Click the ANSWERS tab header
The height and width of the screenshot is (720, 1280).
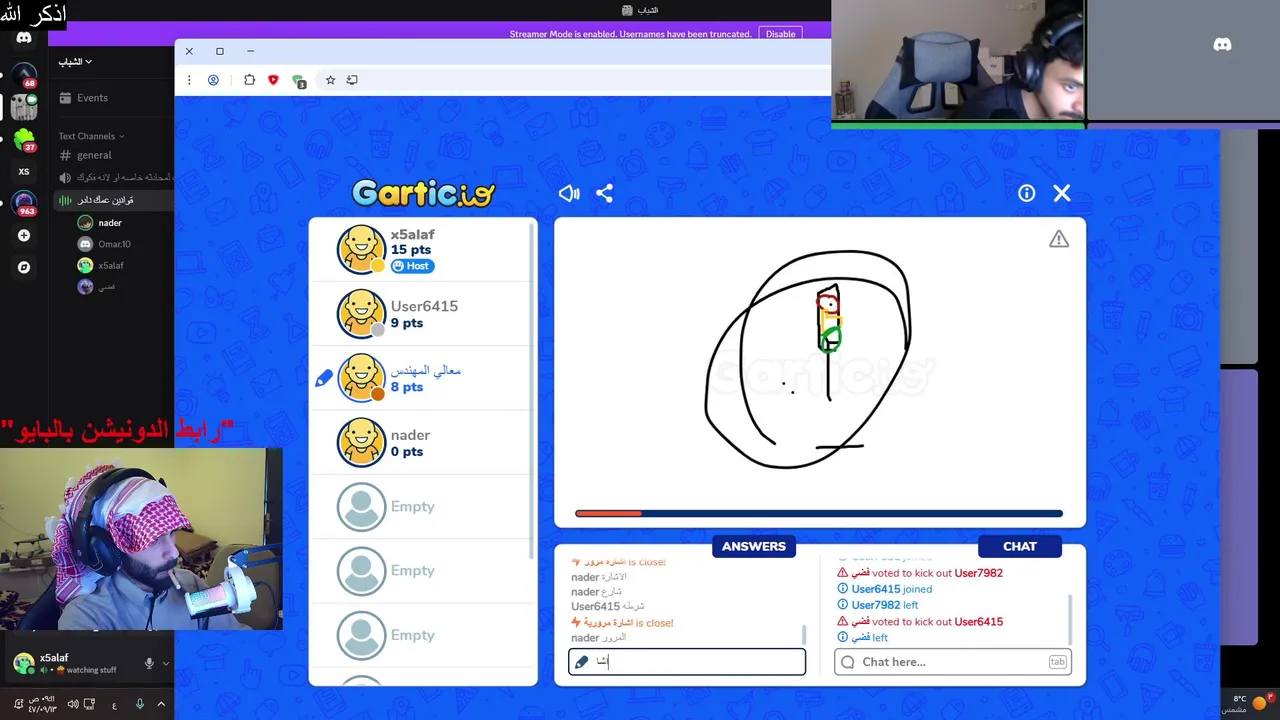click(x=754, y=546)
